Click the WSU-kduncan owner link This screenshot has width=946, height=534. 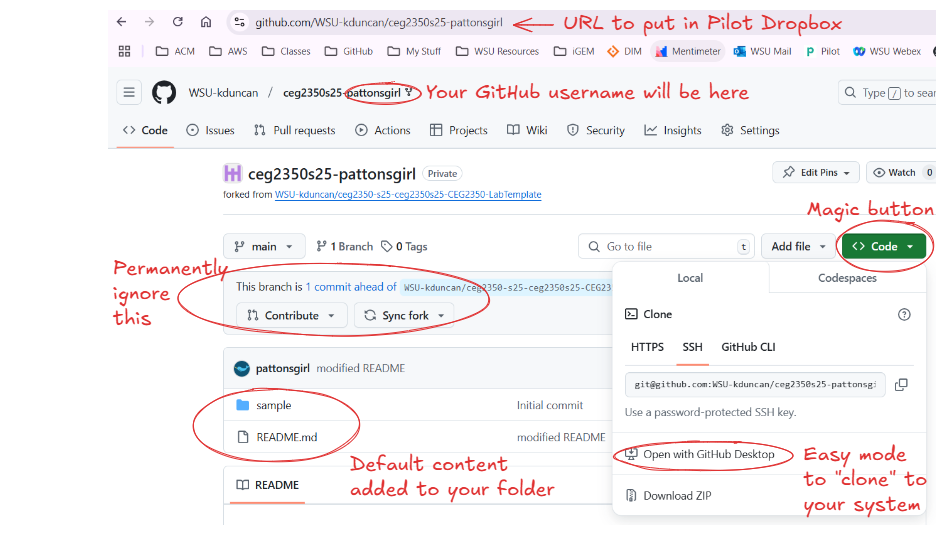tap(223, 93)
